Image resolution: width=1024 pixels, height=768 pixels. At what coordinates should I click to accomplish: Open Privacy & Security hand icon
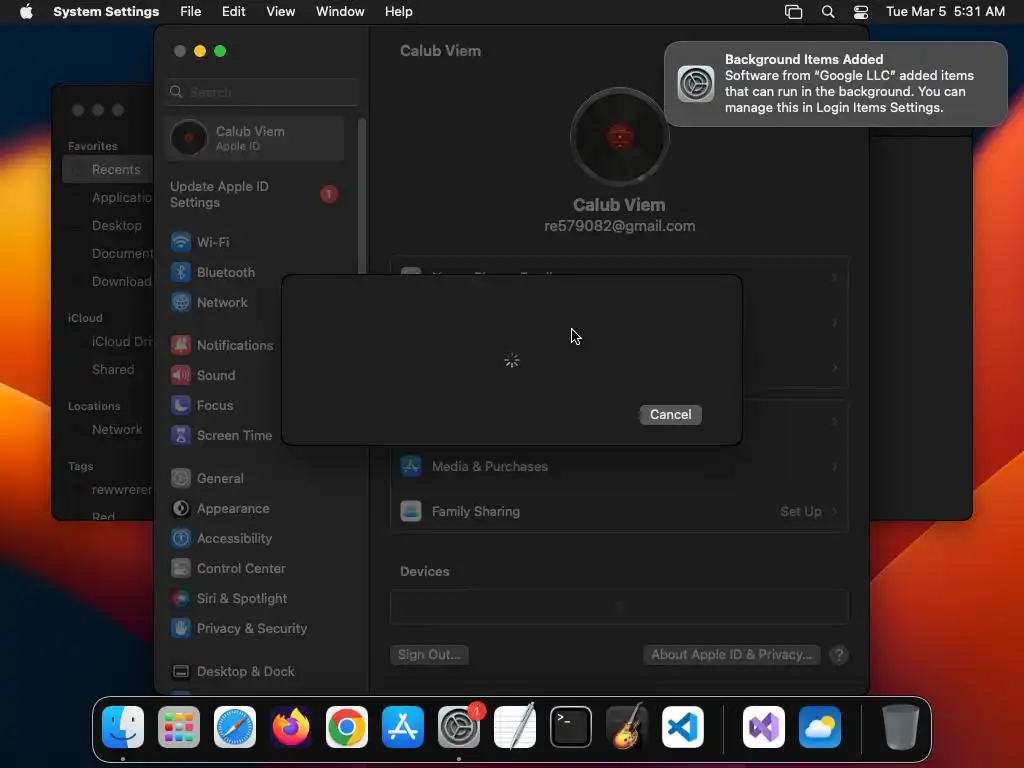coord(181,628)
